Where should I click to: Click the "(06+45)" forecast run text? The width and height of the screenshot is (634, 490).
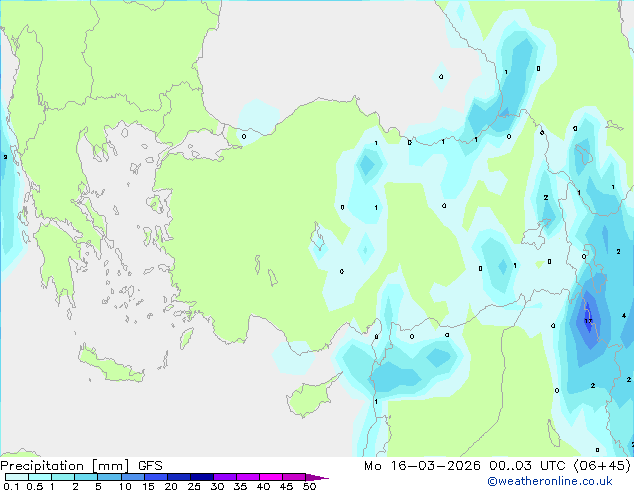tap(602, 466)
